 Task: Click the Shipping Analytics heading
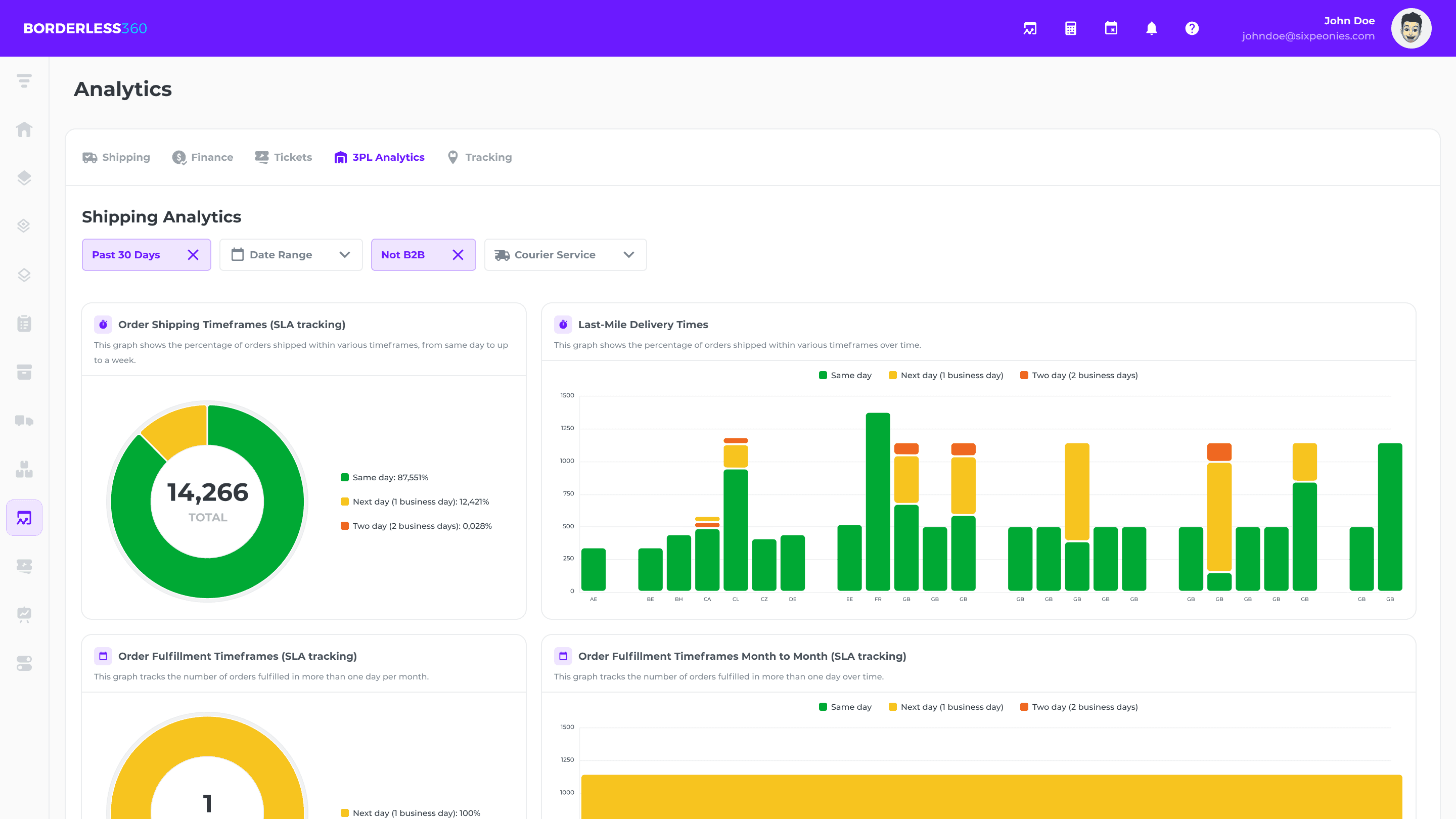[x=162, y=217]
